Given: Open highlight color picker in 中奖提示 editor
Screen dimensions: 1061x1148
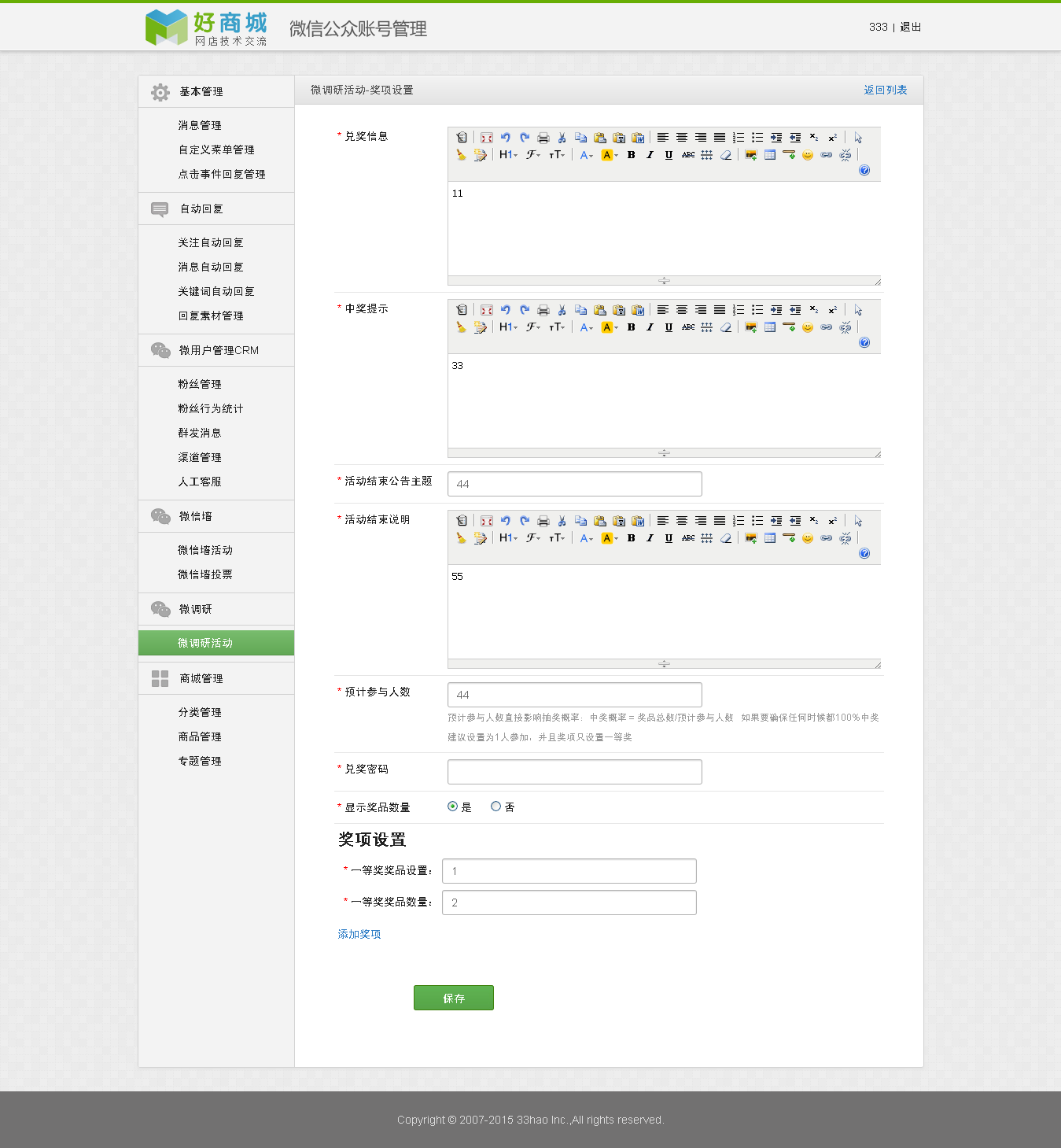Looking at the screenshot, I should 610,327.
